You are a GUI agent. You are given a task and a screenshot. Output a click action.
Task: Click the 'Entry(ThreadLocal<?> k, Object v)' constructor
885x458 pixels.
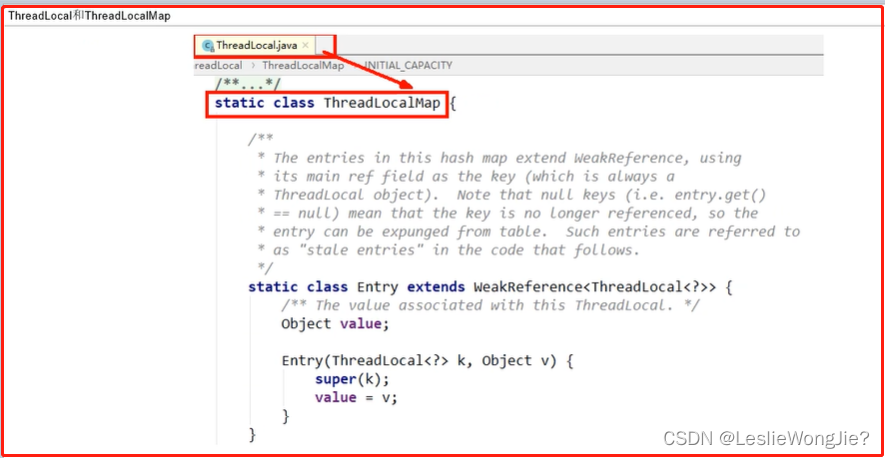point(428,361)
